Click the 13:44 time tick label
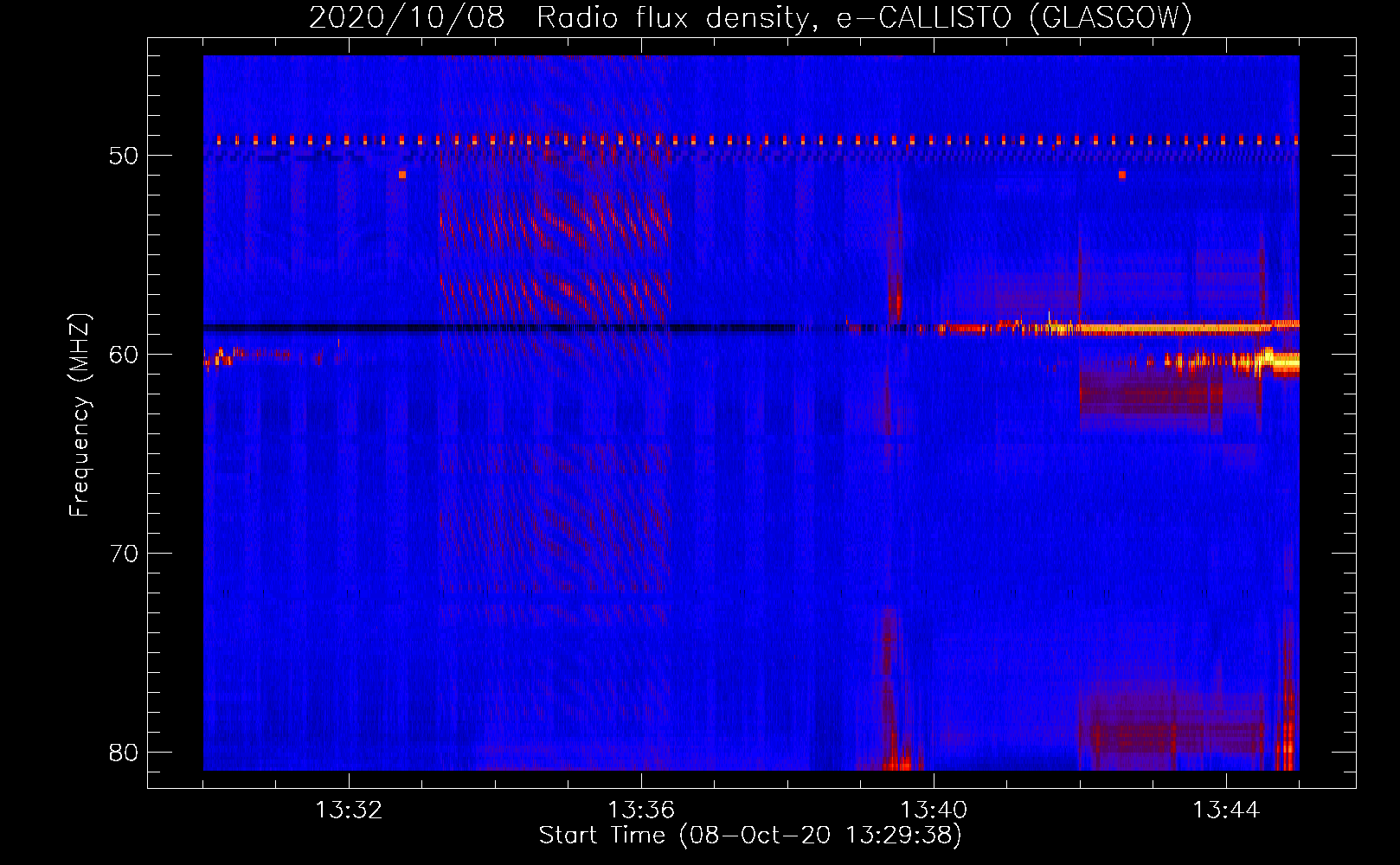The width and height of the screenshot is (1400, 865). 1226,811
